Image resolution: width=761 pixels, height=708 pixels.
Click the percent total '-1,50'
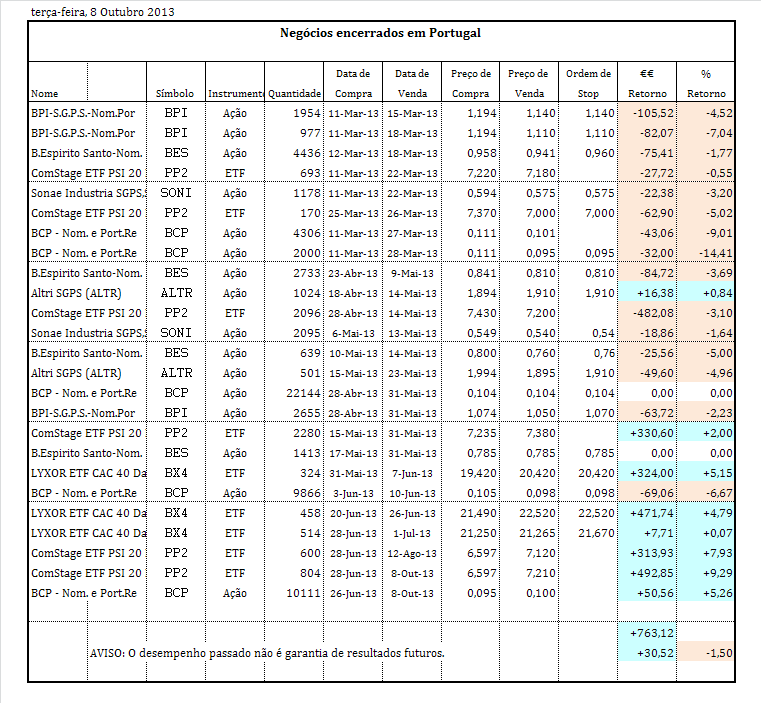(719, 653)
